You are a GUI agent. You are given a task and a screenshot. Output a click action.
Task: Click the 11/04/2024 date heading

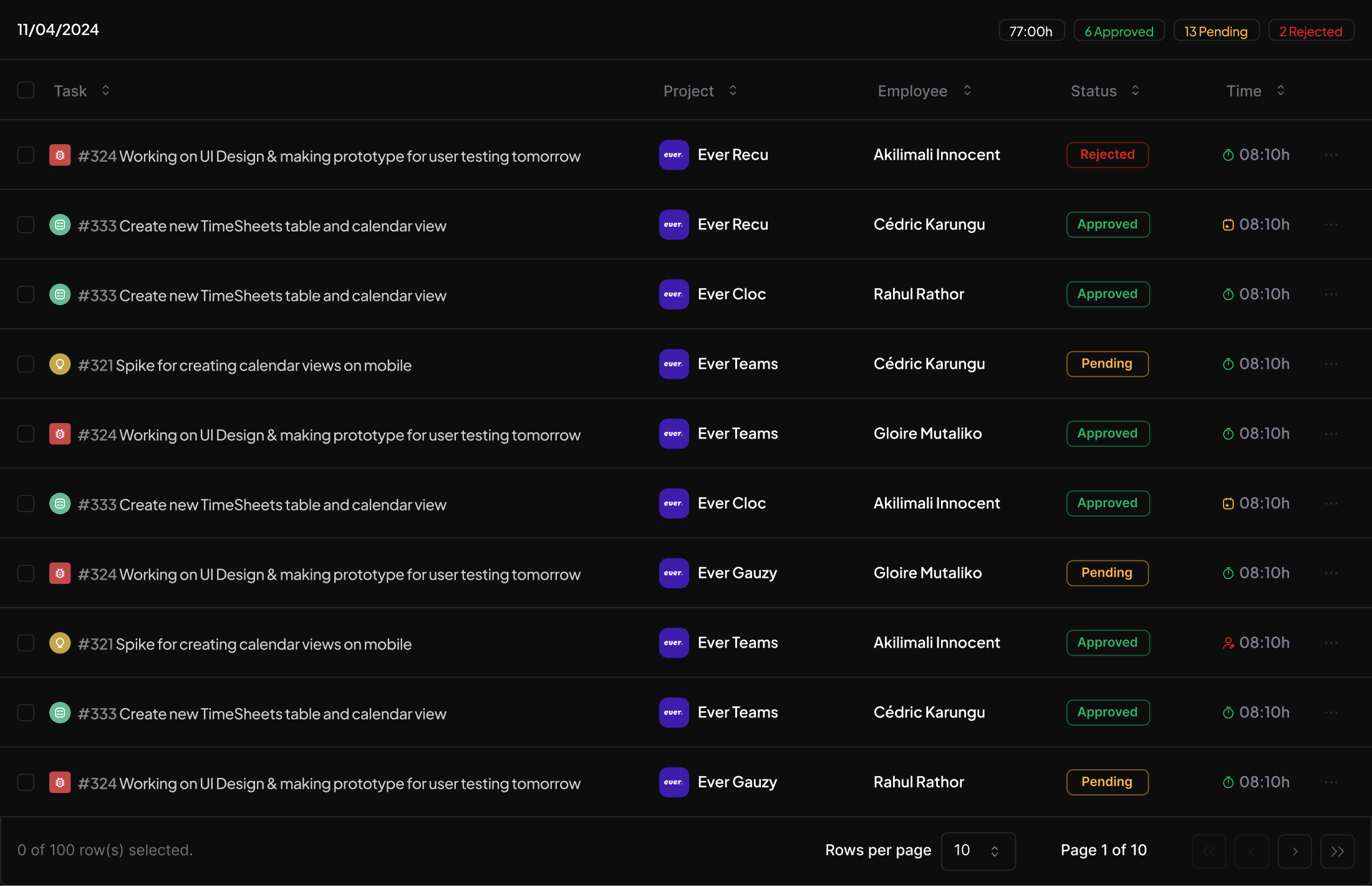pyautogui.click(x=58, y=30)
